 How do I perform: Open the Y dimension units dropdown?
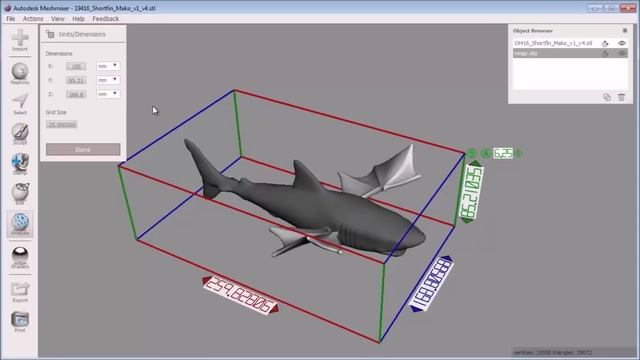click(x=108, y=80)
